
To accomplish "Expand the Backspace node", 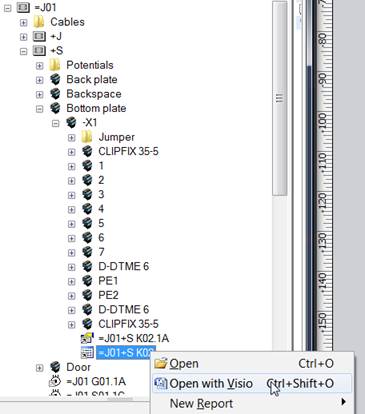I will [x=39, y=94].
